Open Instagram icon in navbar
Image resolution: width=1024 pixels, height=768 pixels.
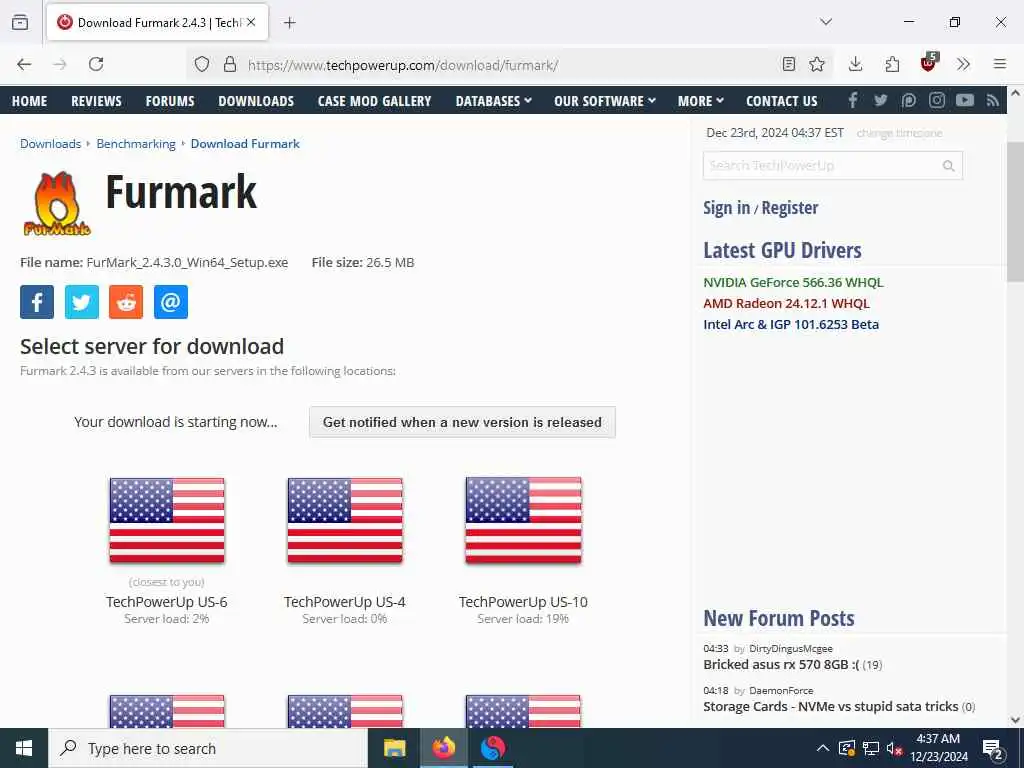coord(937,100)
